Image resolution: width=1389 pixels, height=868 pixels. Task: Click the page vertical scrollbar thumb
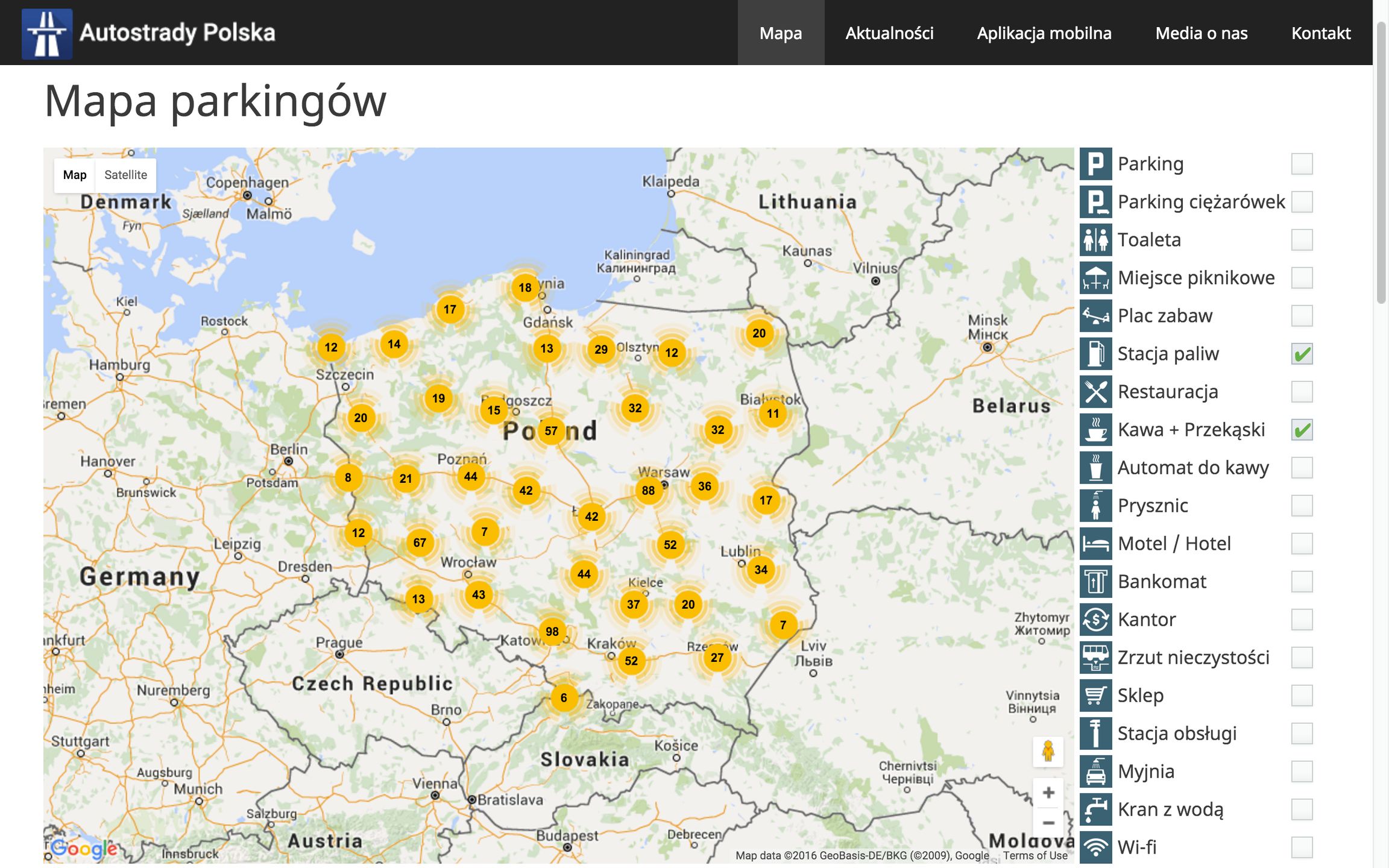tap(1381, 163)
